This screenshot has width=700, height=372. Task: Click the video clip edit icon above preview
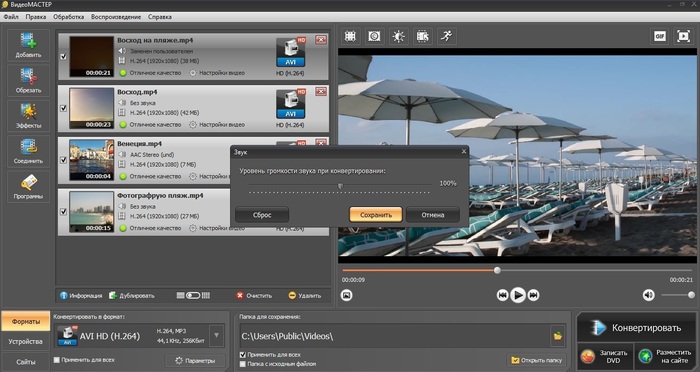(x=422, y=36)
